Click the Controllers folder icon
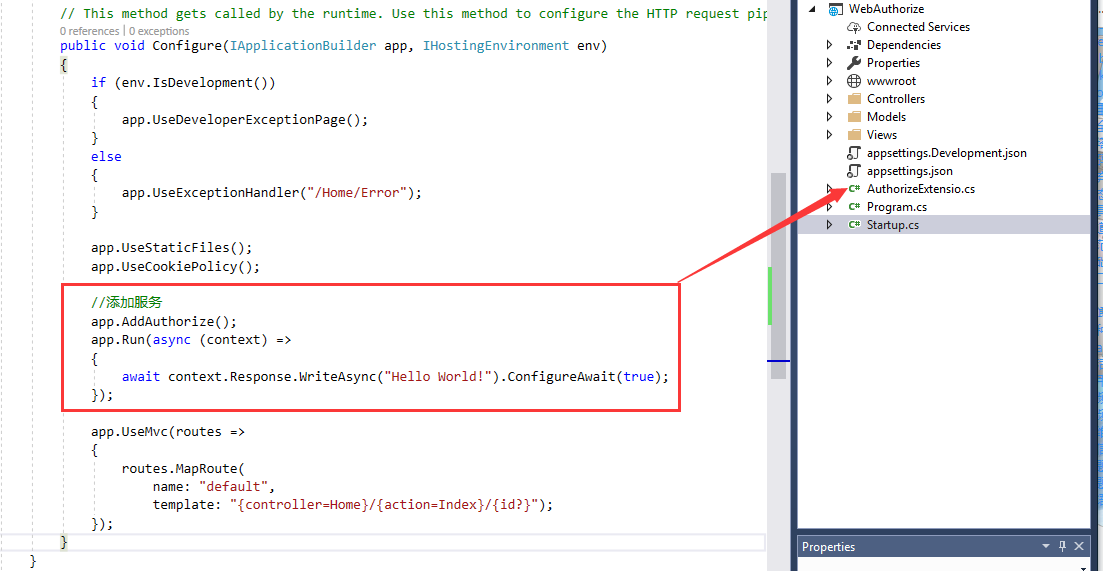1103x571 pixels. [x=854, y=99]
